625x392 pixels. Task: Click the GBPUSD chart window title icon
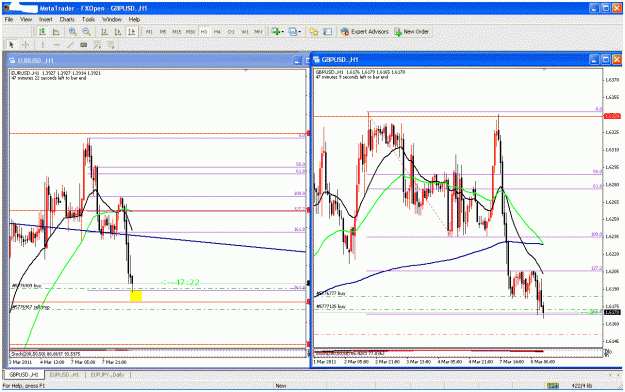click(x=316, y=60)
